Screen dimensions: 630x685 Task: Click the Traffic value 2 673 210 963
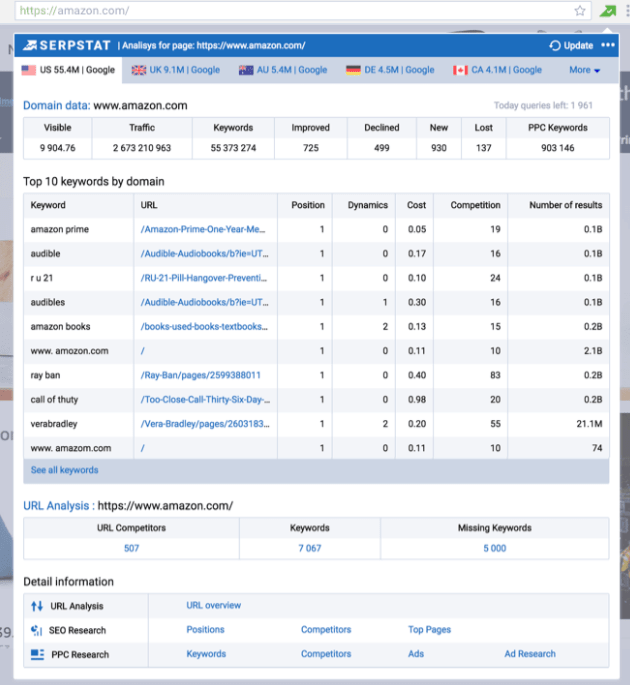[x=142, y=148]
